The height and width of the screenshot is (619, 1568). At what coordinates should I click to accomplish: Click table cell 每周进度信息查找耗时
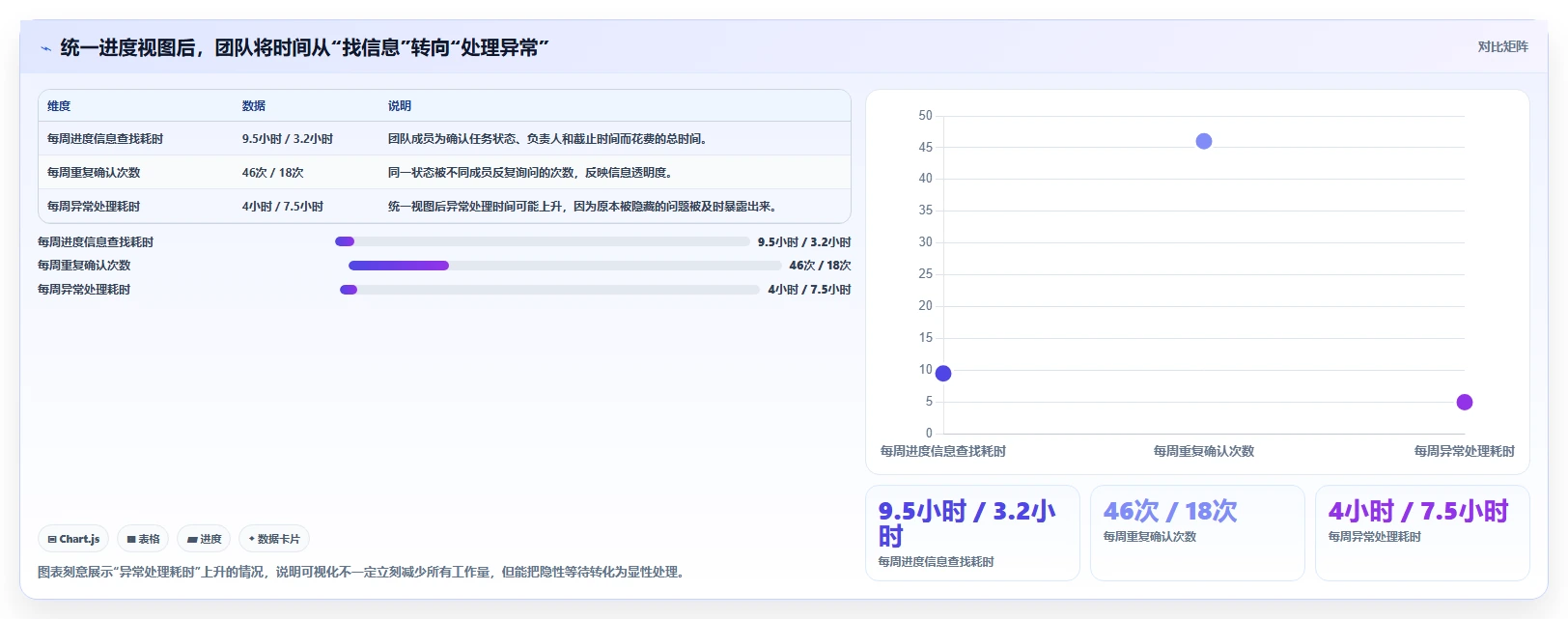pos(105,139)
